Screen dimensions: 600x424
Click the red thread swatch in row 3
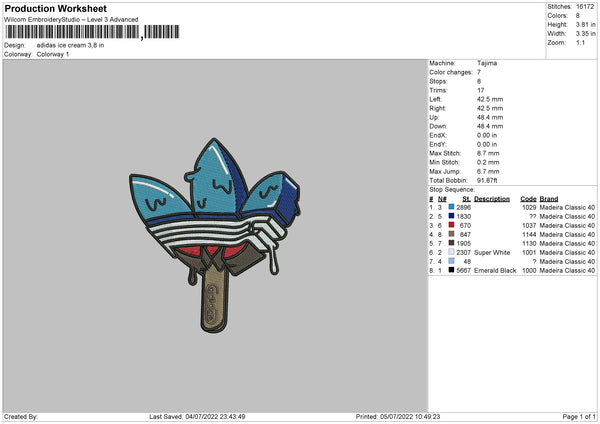[452, 225]
